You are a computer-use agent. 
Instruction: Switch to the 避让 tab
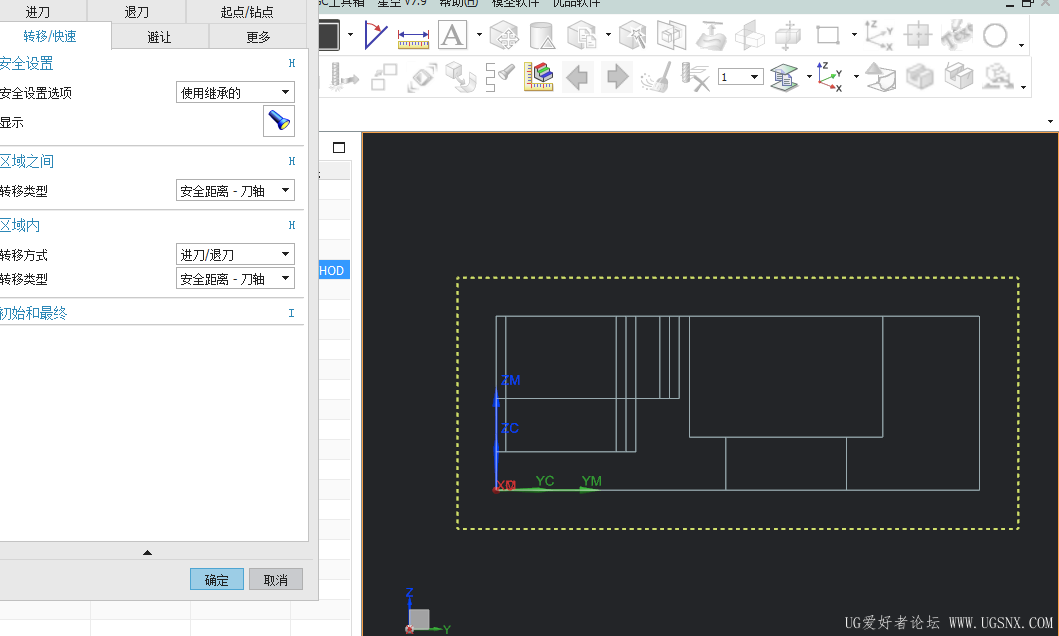click(x=159, y=37)
